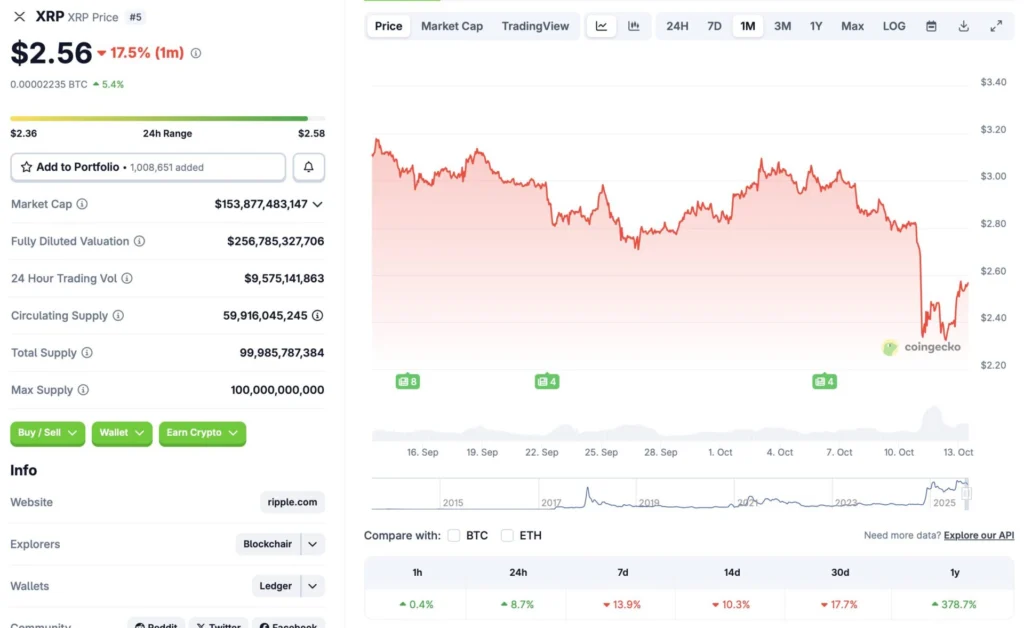Click the line chart view icon
This screenshot has height=628, width=1024.
tap(601, 26)
